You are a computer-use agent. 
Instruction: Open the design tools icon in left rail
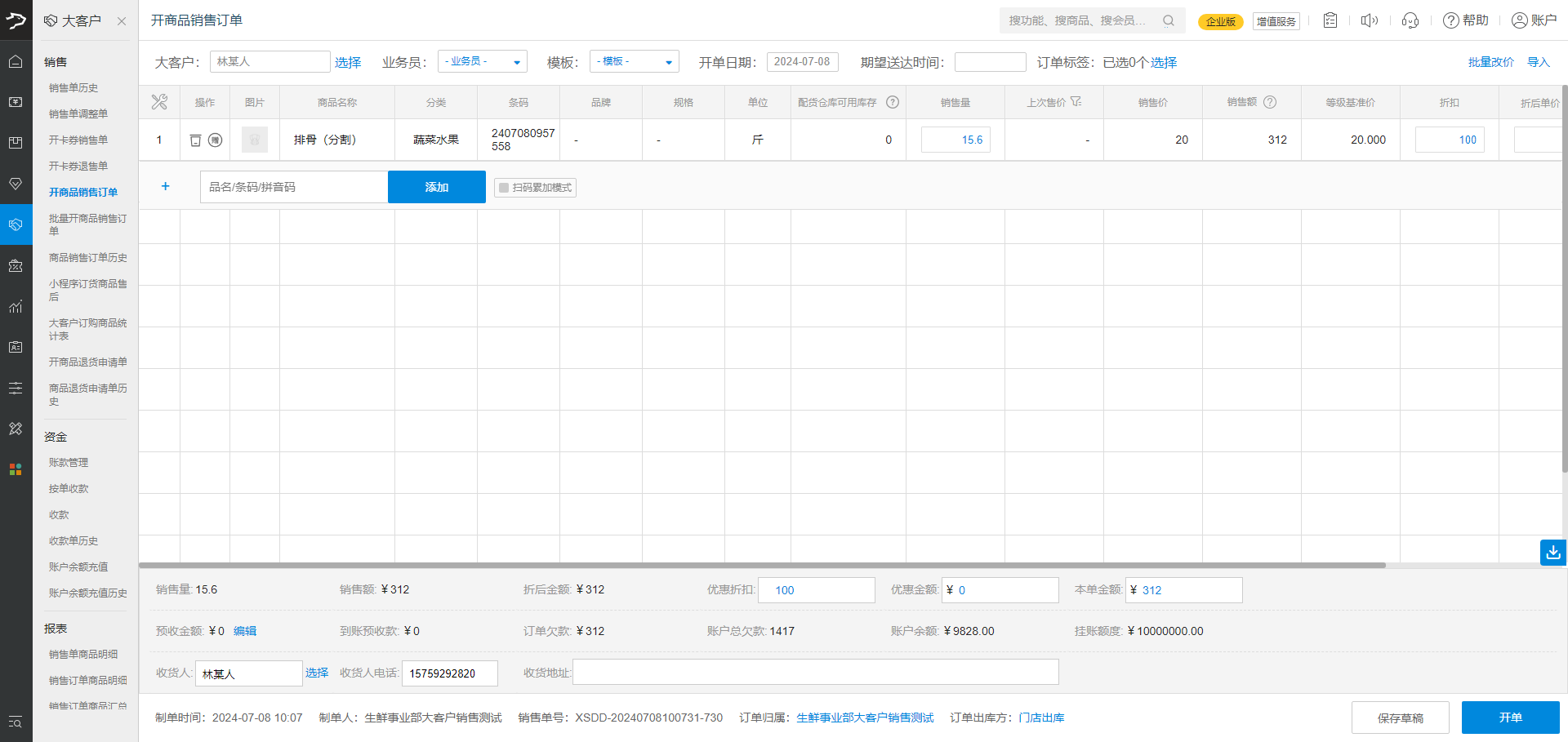(16, 429)
